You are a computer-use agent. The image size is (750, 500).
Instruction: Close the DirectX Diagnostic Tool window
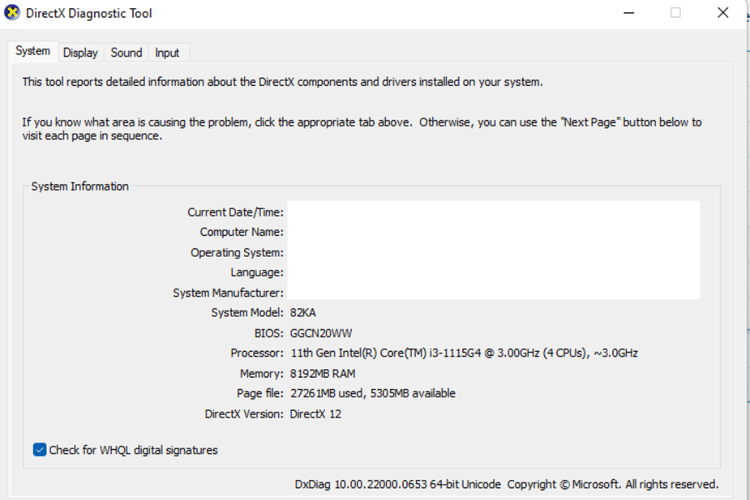pyautogui.click(x=722, y=13)
